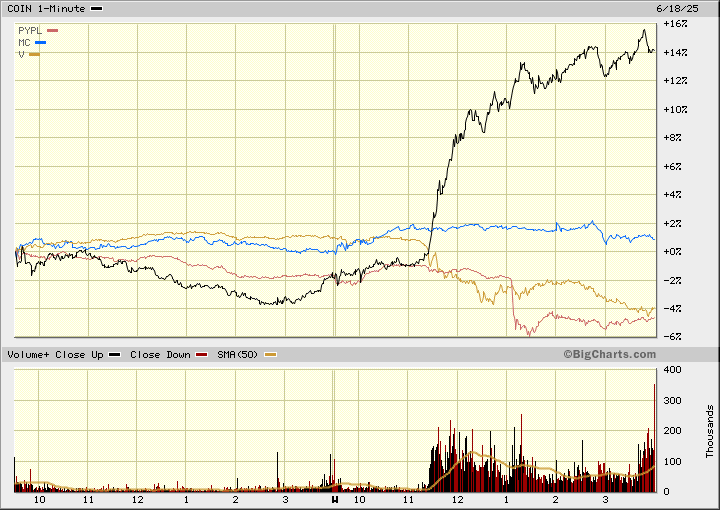Screen dimensions: 720x510
Task: Click the 10 hour label right after W
Action: 360,500
